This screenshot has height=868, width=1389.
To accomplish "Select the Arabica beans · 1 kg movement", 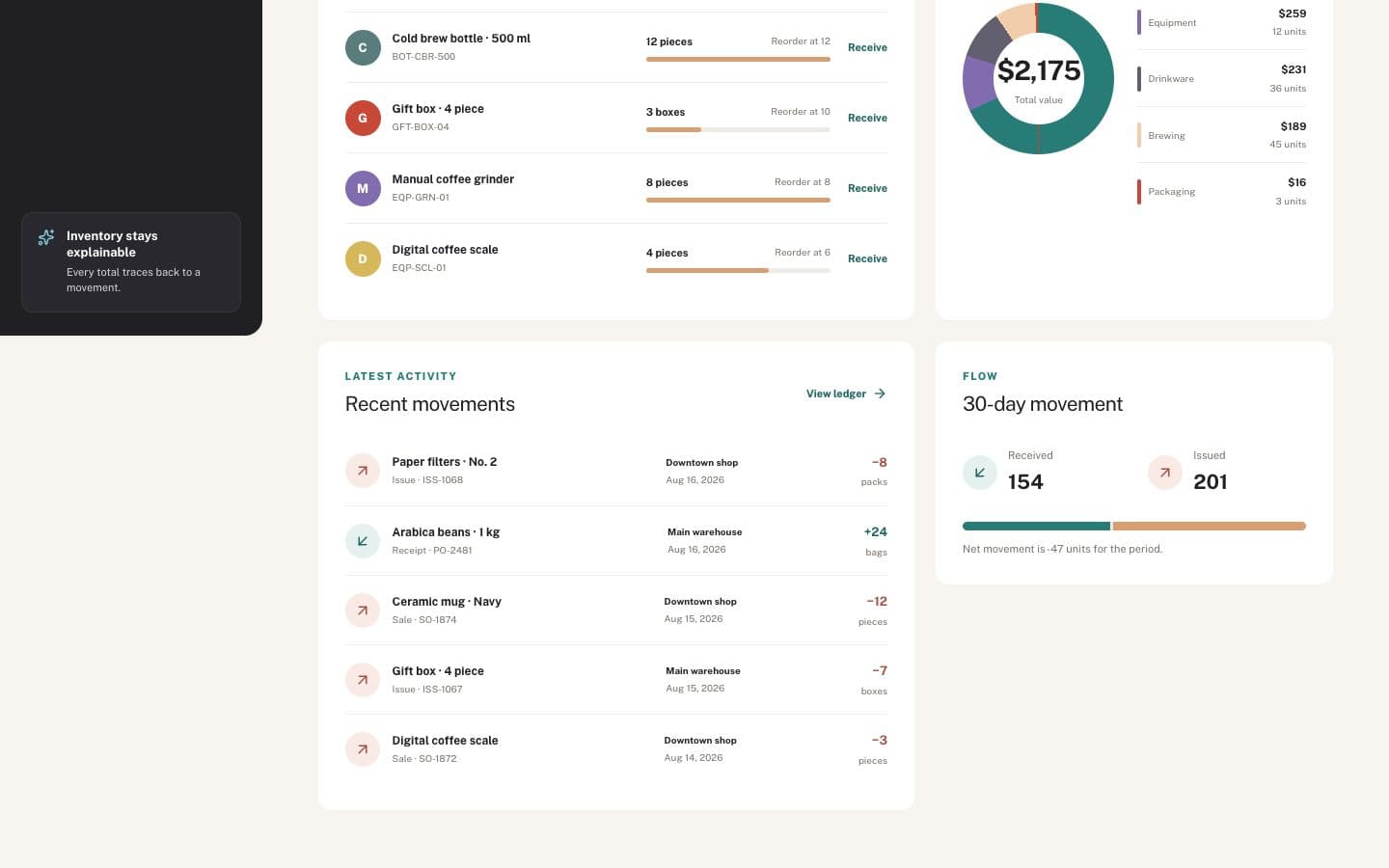I will coord(616,541).
